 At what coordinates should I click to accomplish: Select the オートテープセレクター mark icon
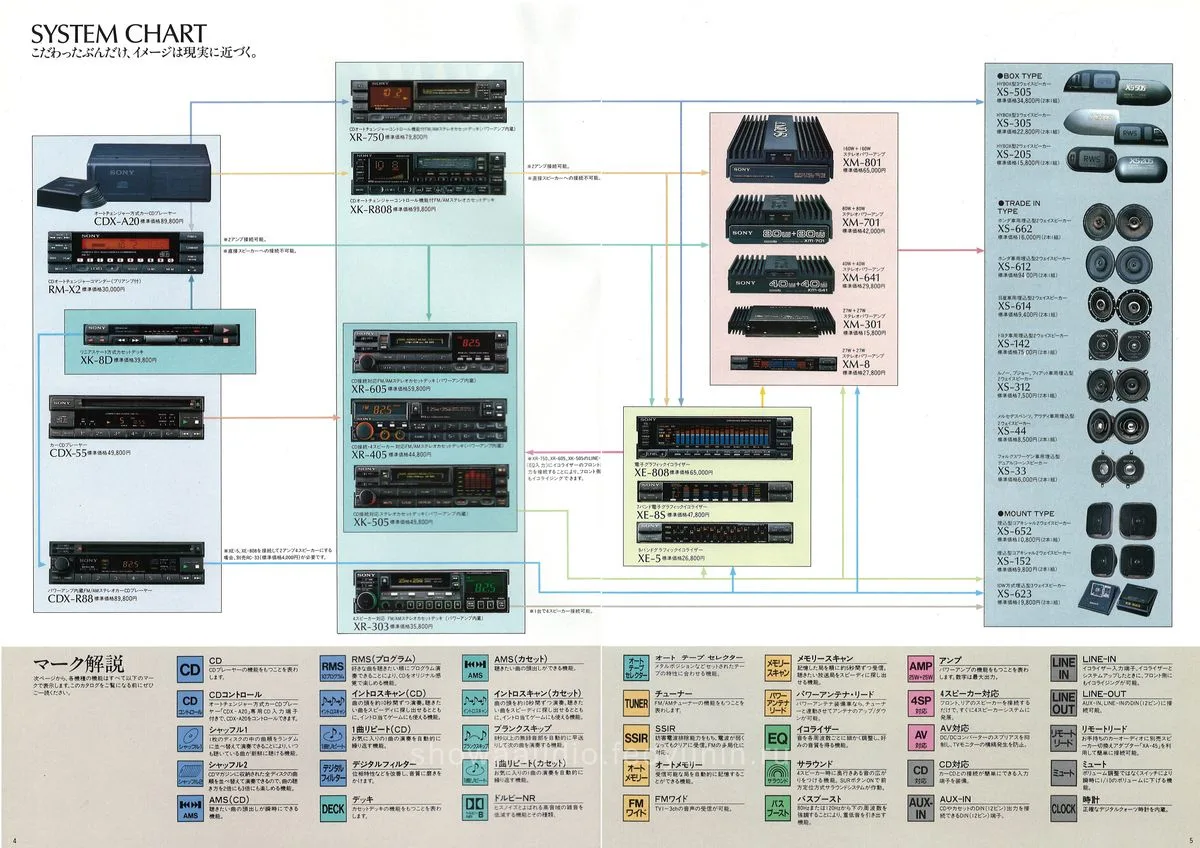tap(636, 668)
